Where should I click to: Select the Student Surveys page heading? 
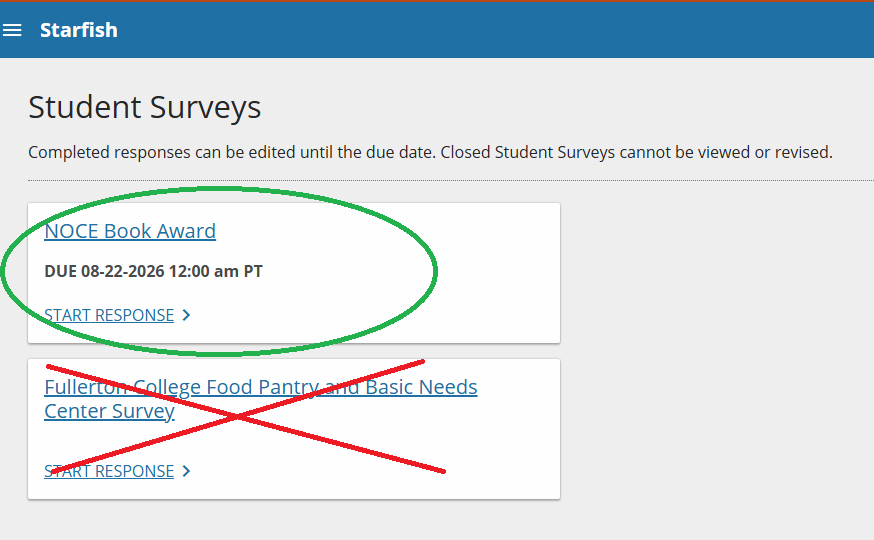[144, 107]
